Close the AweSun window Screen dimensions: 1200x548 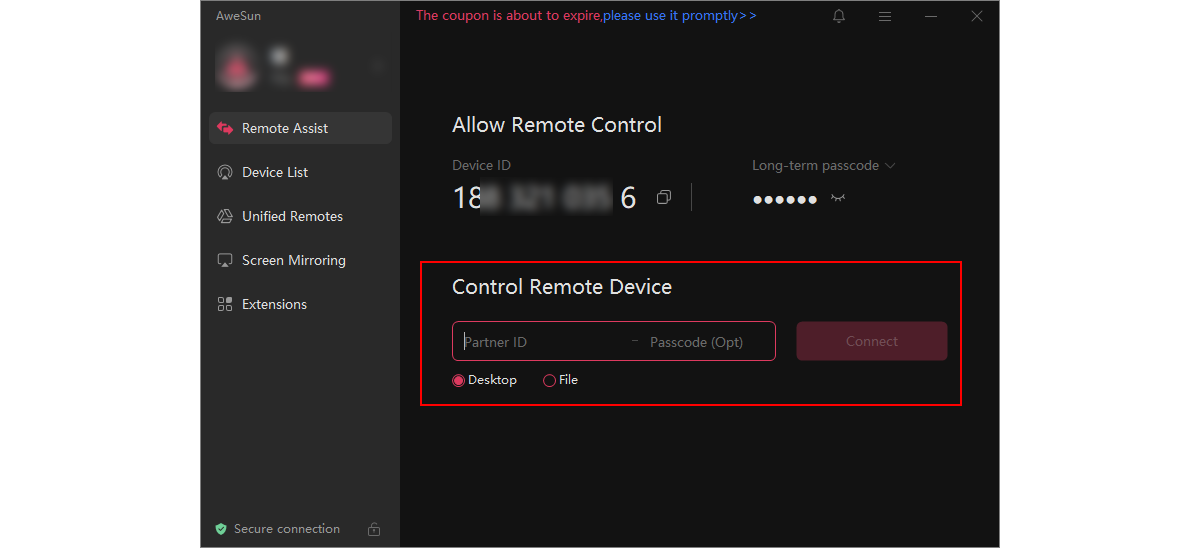[x=977, y=16]
